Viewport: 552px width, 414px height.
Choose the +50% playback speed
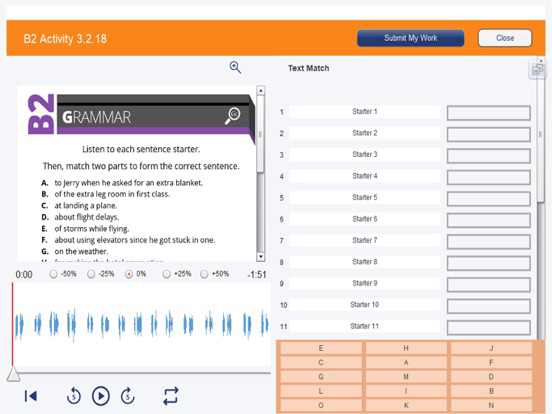pos(204,274)
